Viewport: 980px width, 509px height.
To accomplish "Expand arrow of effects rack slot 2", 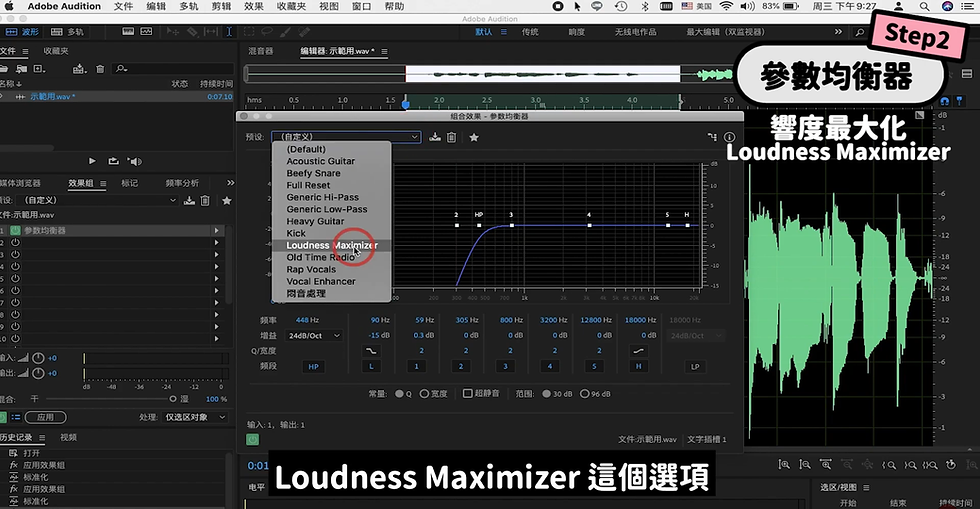I will point(217,243).
